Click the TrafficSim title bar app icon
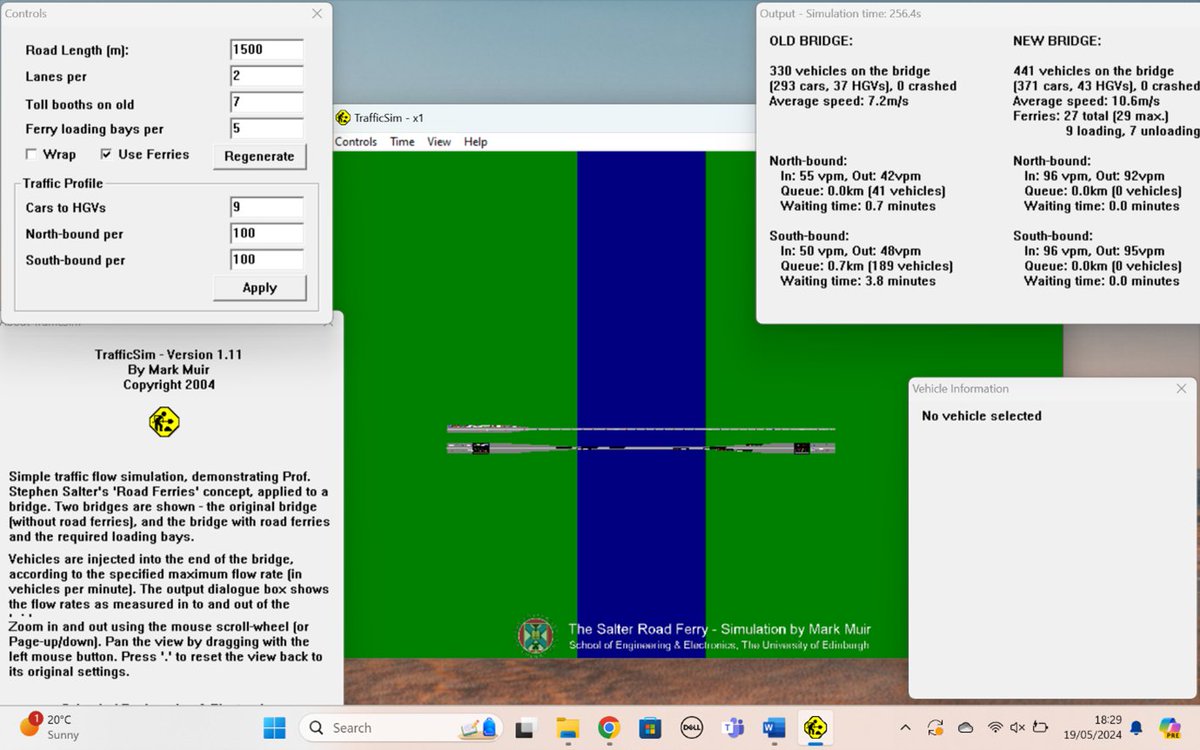Image resolution: width=1200 pixels, height=750 pixels. click(343, 117)
